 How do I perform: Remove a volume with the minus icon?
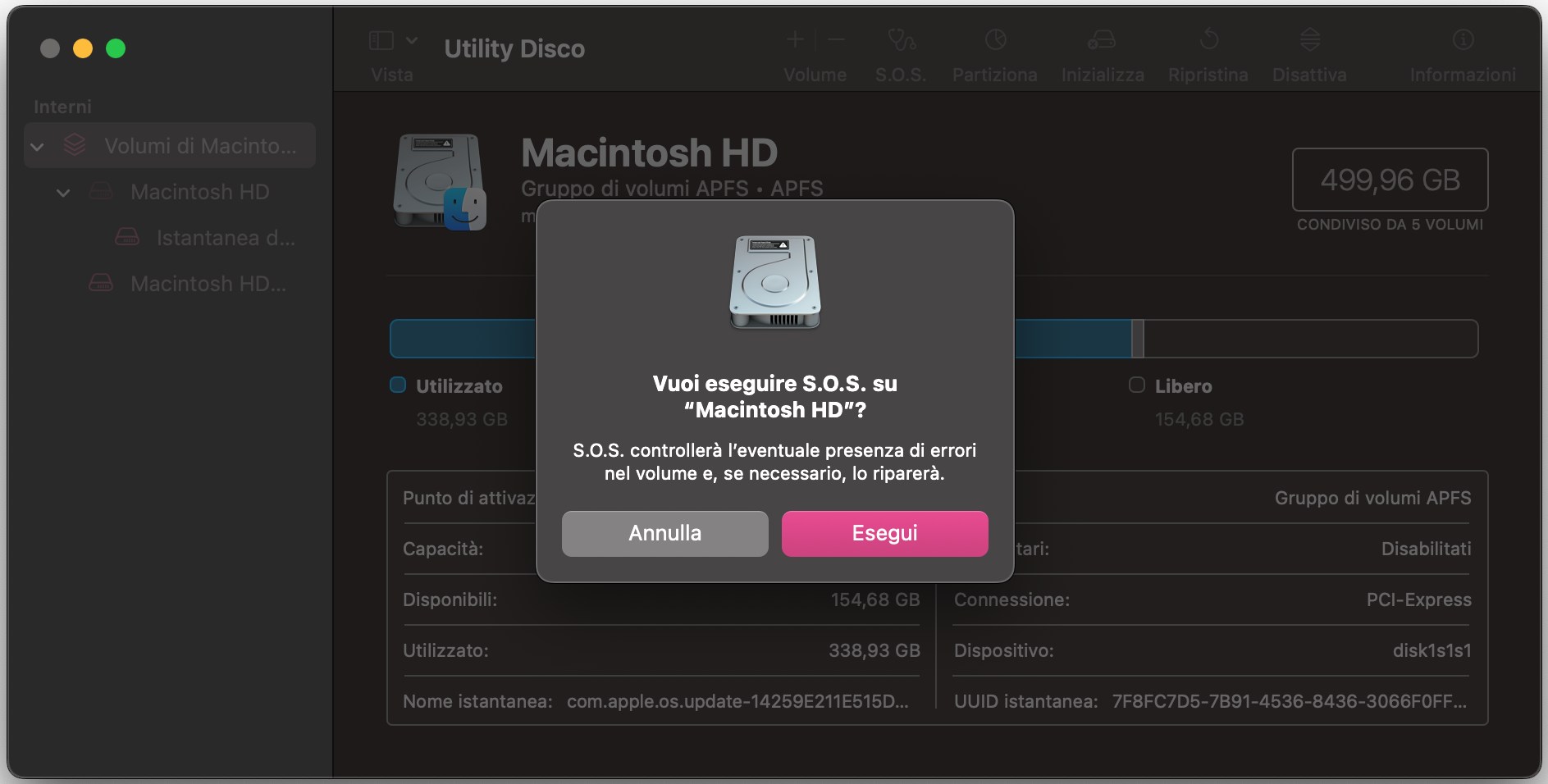(x=836, y=39)
